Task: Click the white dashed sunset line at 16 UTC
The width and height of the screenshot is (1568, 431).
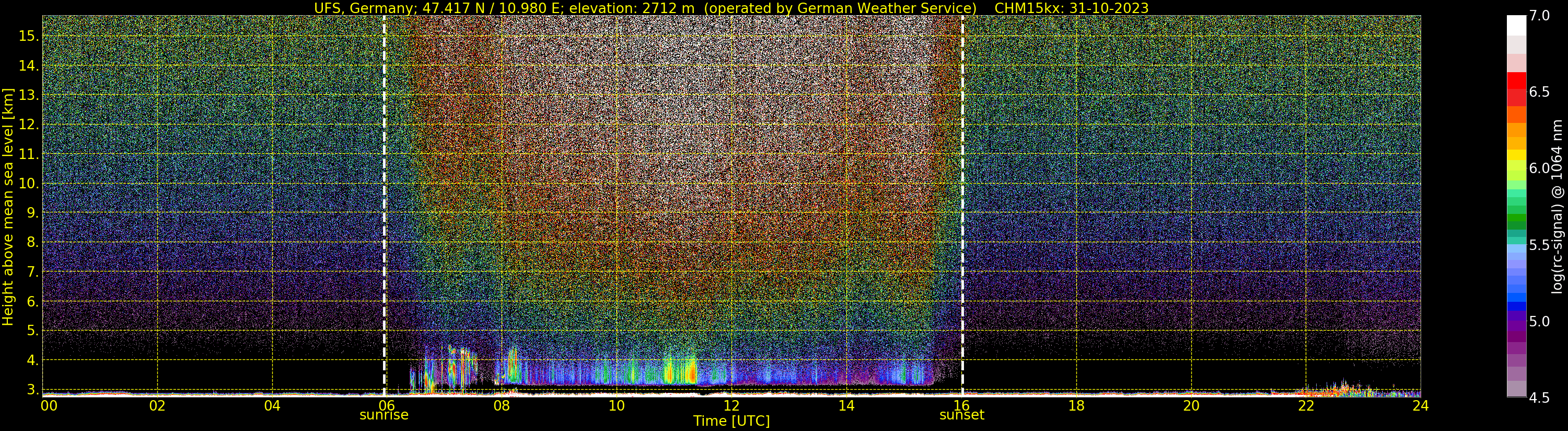Action: pos(962,206)
